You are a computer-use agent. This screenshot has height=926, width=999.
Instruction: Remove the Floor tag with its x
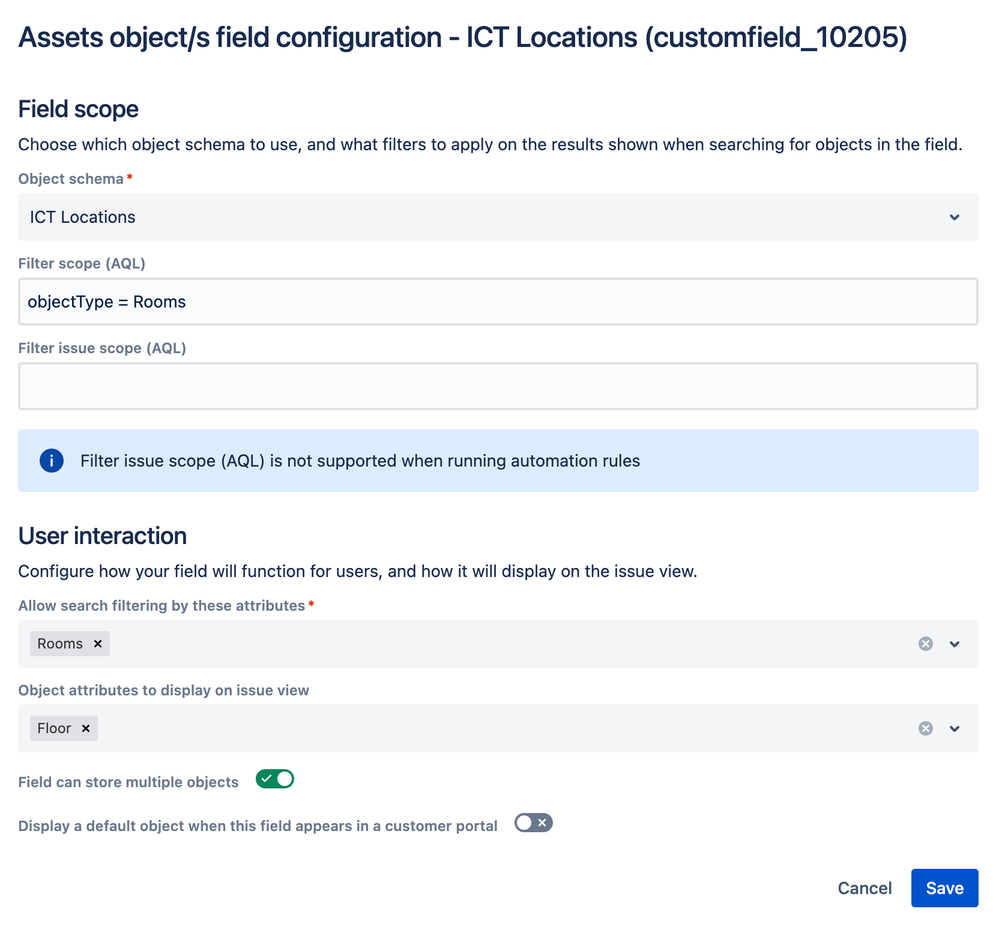click(86, 728)
